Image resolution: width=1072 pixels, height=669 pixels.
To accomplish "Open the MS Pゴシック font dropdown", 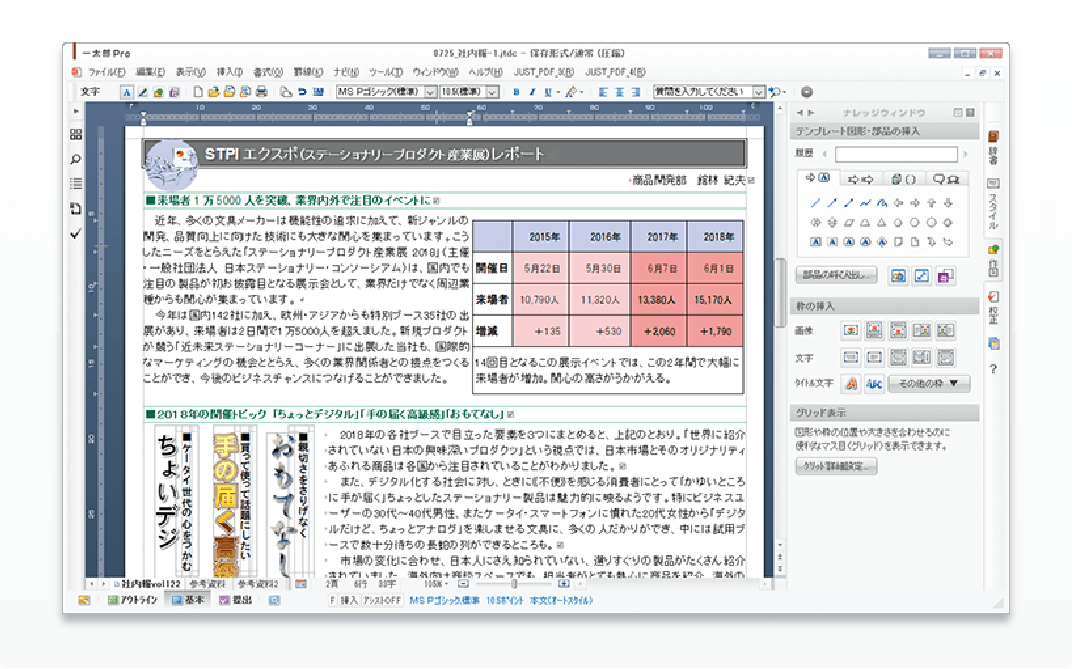I will [x=430, y=92].
